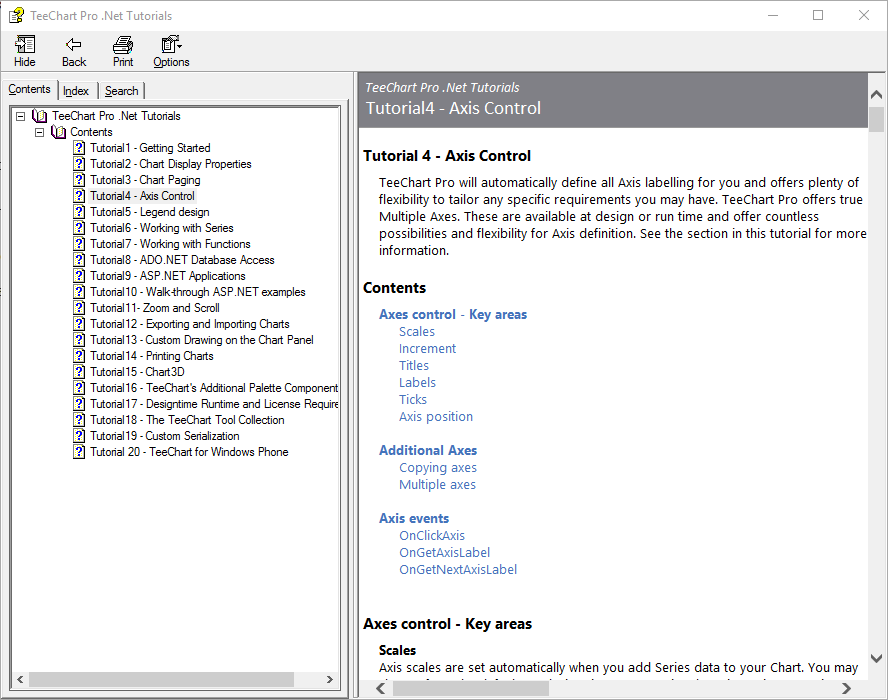
Task: Follow the Multiple axes link
Action: 437,485
